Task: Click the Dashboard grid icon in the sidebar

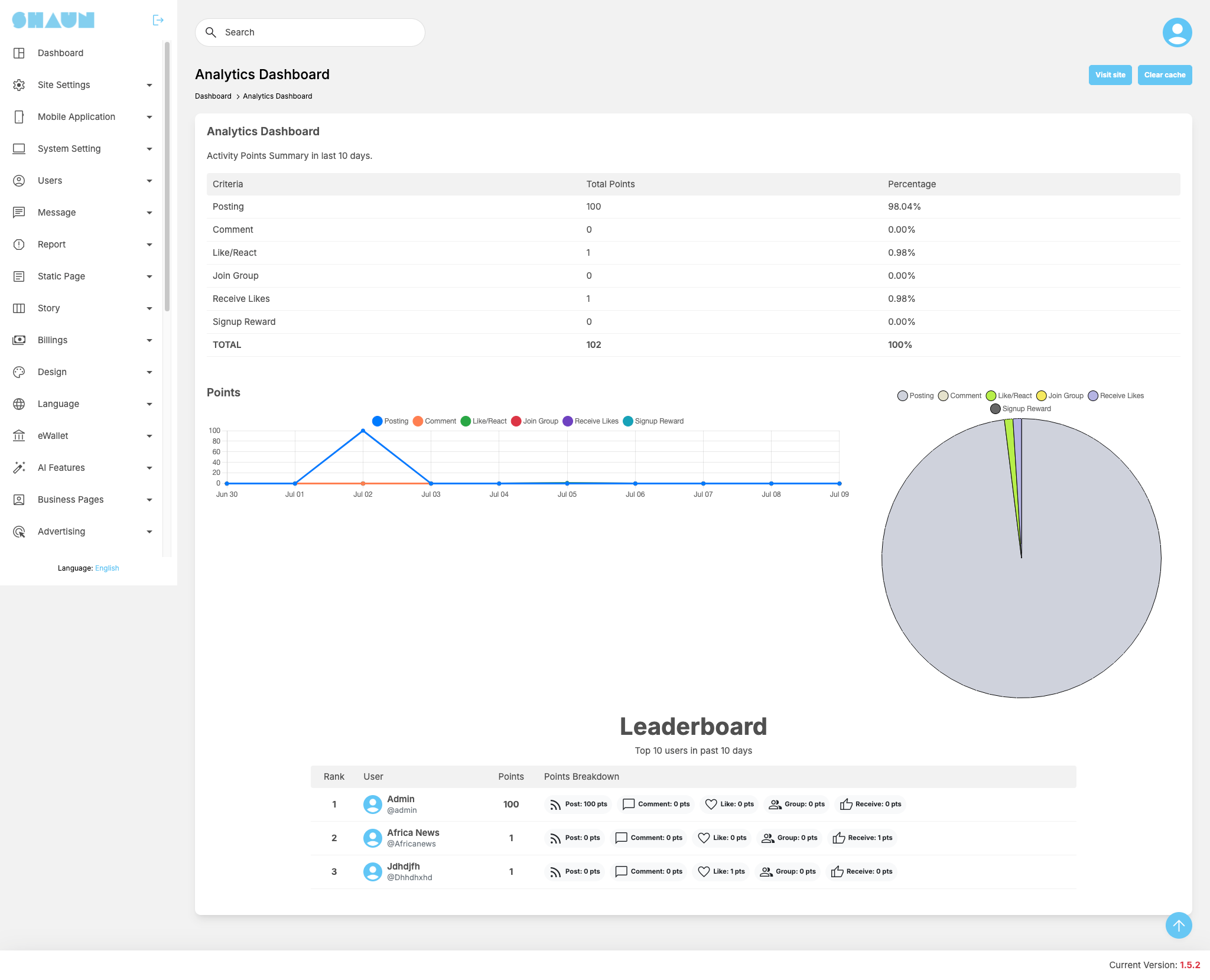Action: pyautogui.click(x=19, y=53)
